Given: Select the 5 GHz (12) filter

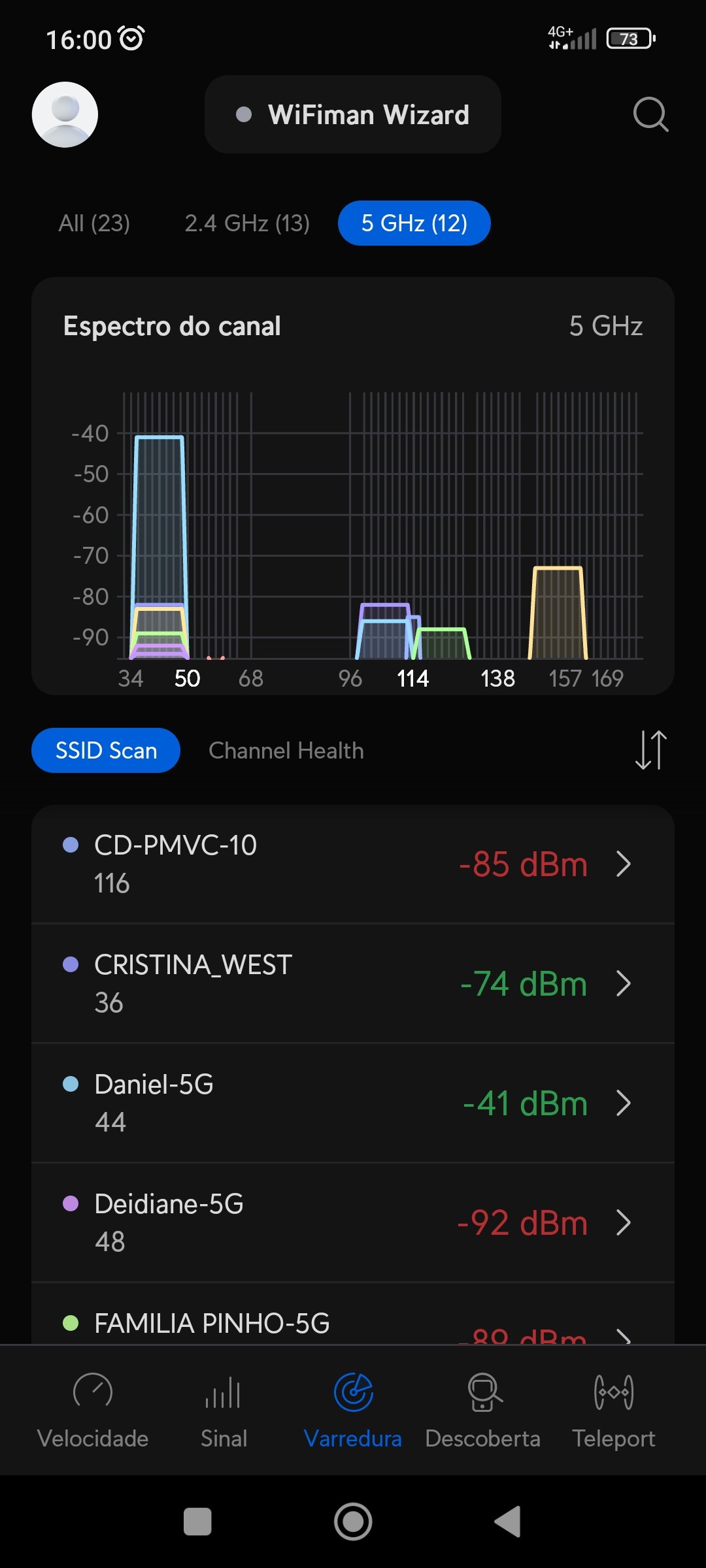Looking at the screenshot, I should tap(414, 223).
